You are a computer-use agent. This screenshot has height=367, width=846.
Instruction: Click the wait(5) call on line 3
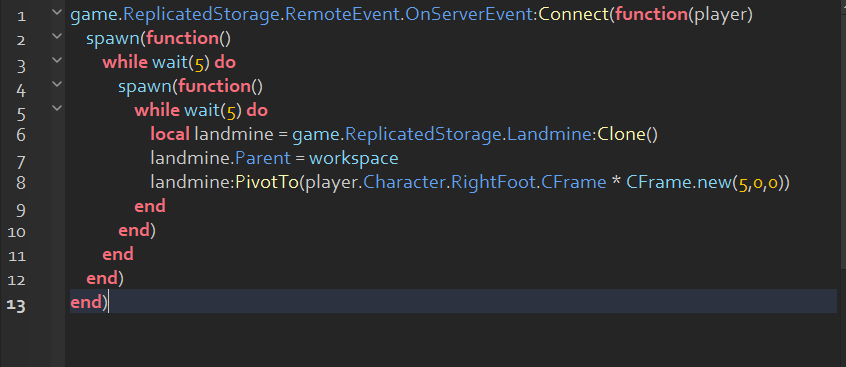click(180, 63)
